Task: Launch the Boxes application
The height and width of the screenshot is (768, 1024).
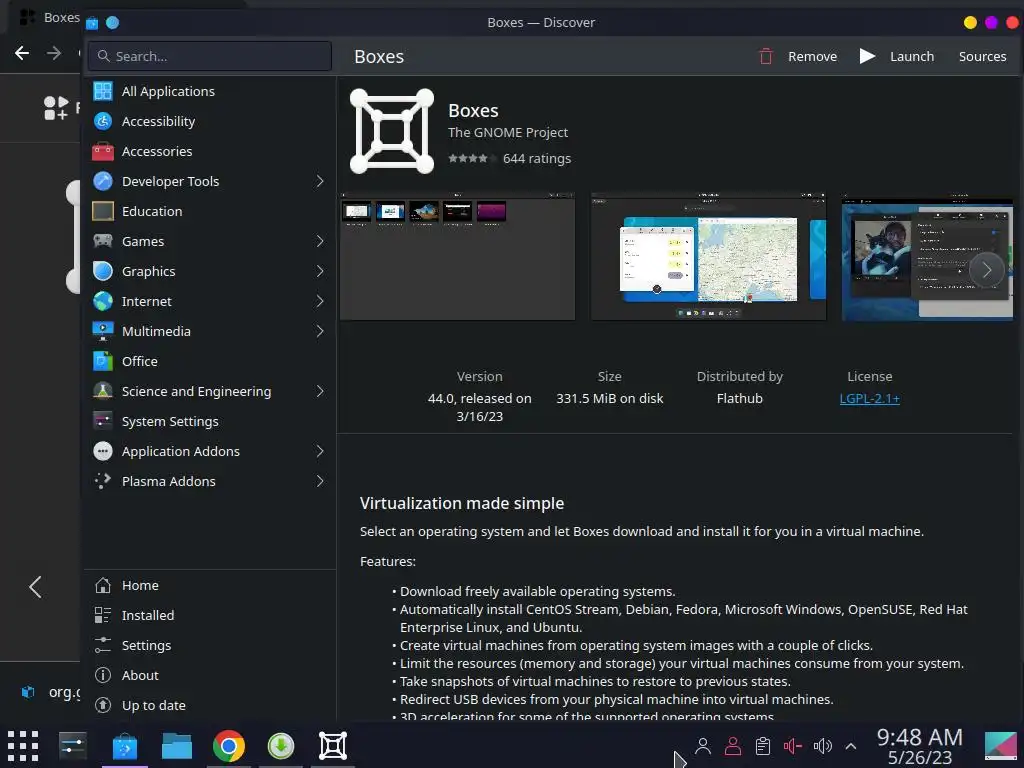Action: coord(897,57)
